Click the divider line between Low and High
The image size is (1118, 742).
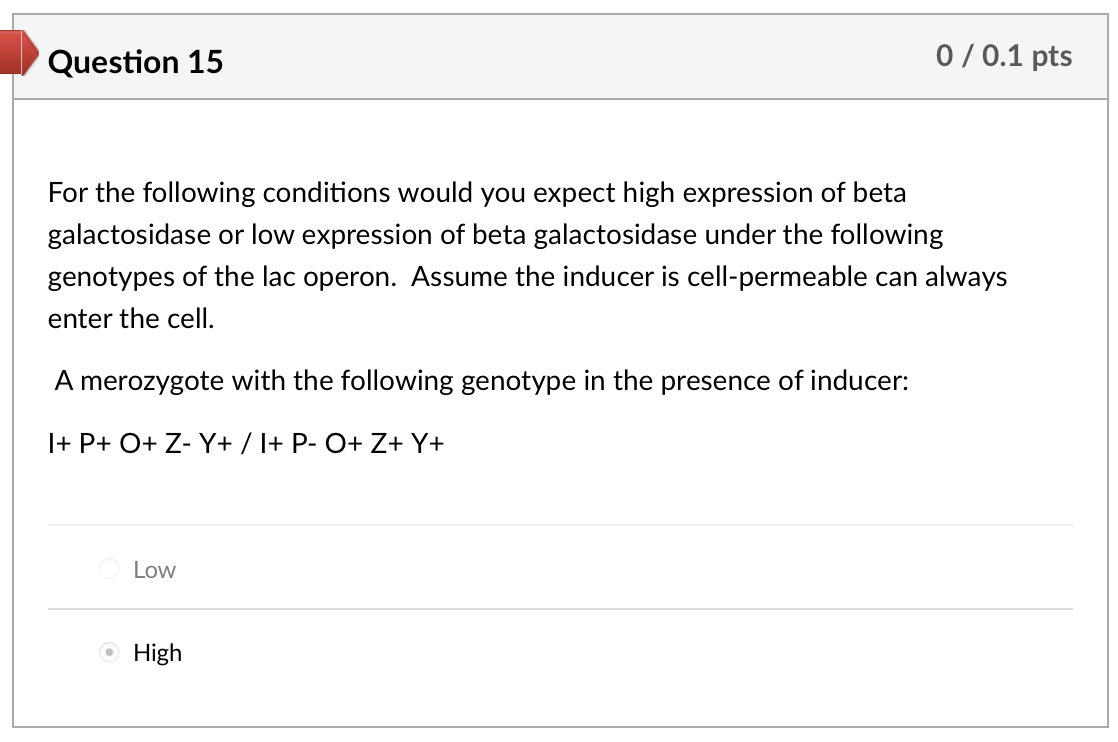click(560, 609)
